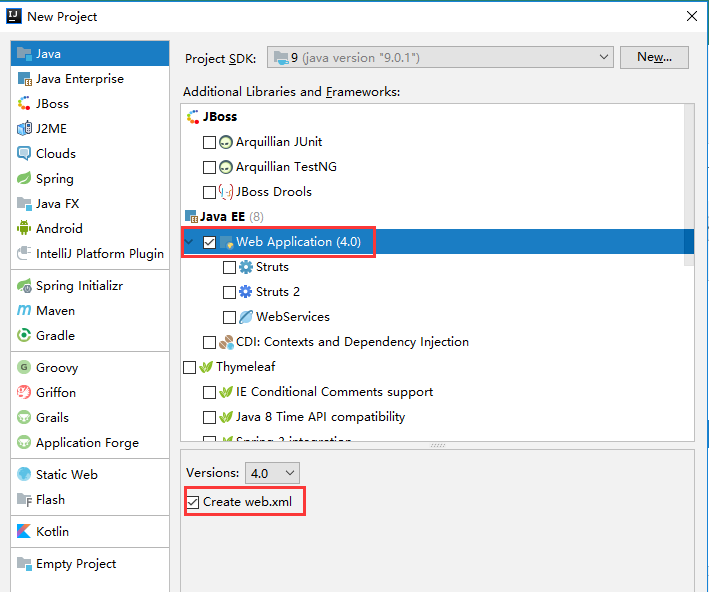709x592 pixels.
Task: Click the IE Conditional Comments support label
Action: [334, 392]
